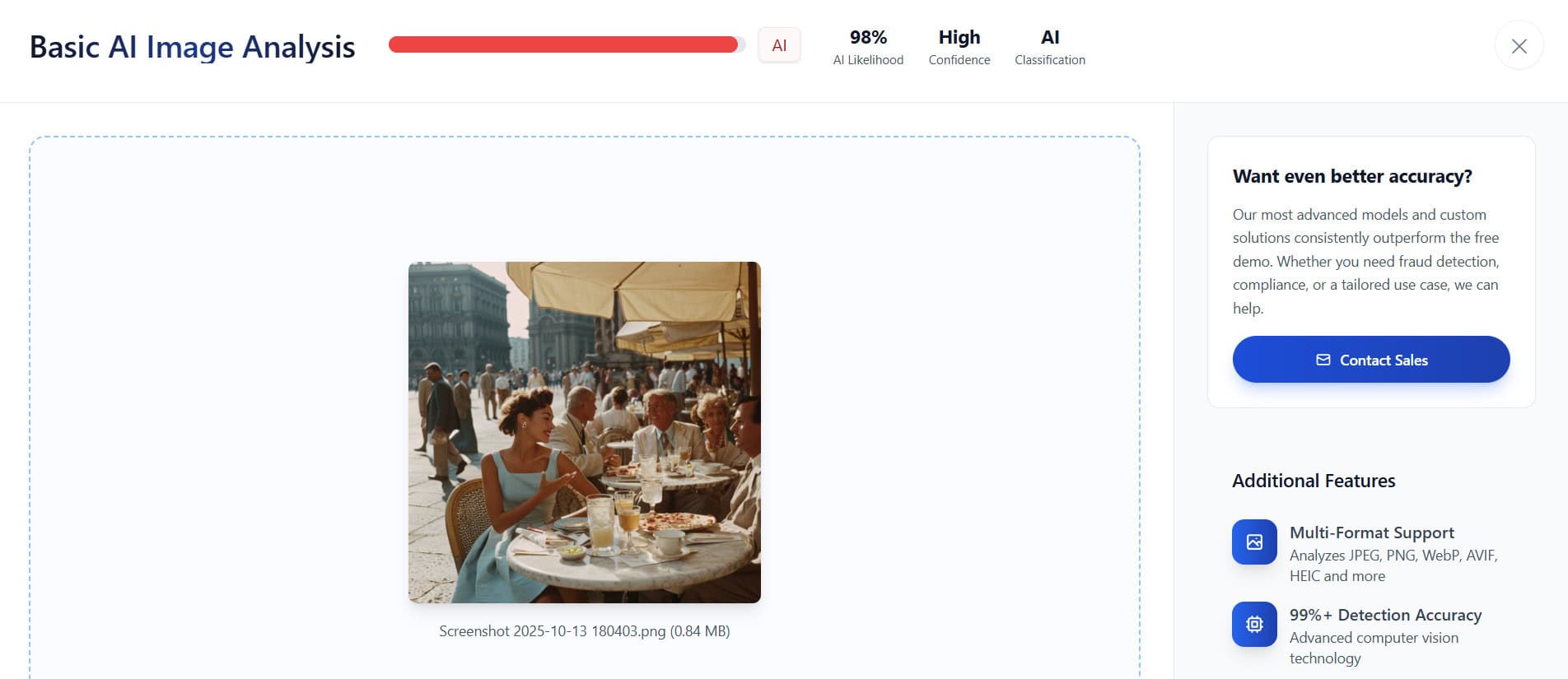Viewport: 1568px width, 679px height.
Task: Select the 99%+ Detection Accuracy feature title
Action: pos(1385,615)
